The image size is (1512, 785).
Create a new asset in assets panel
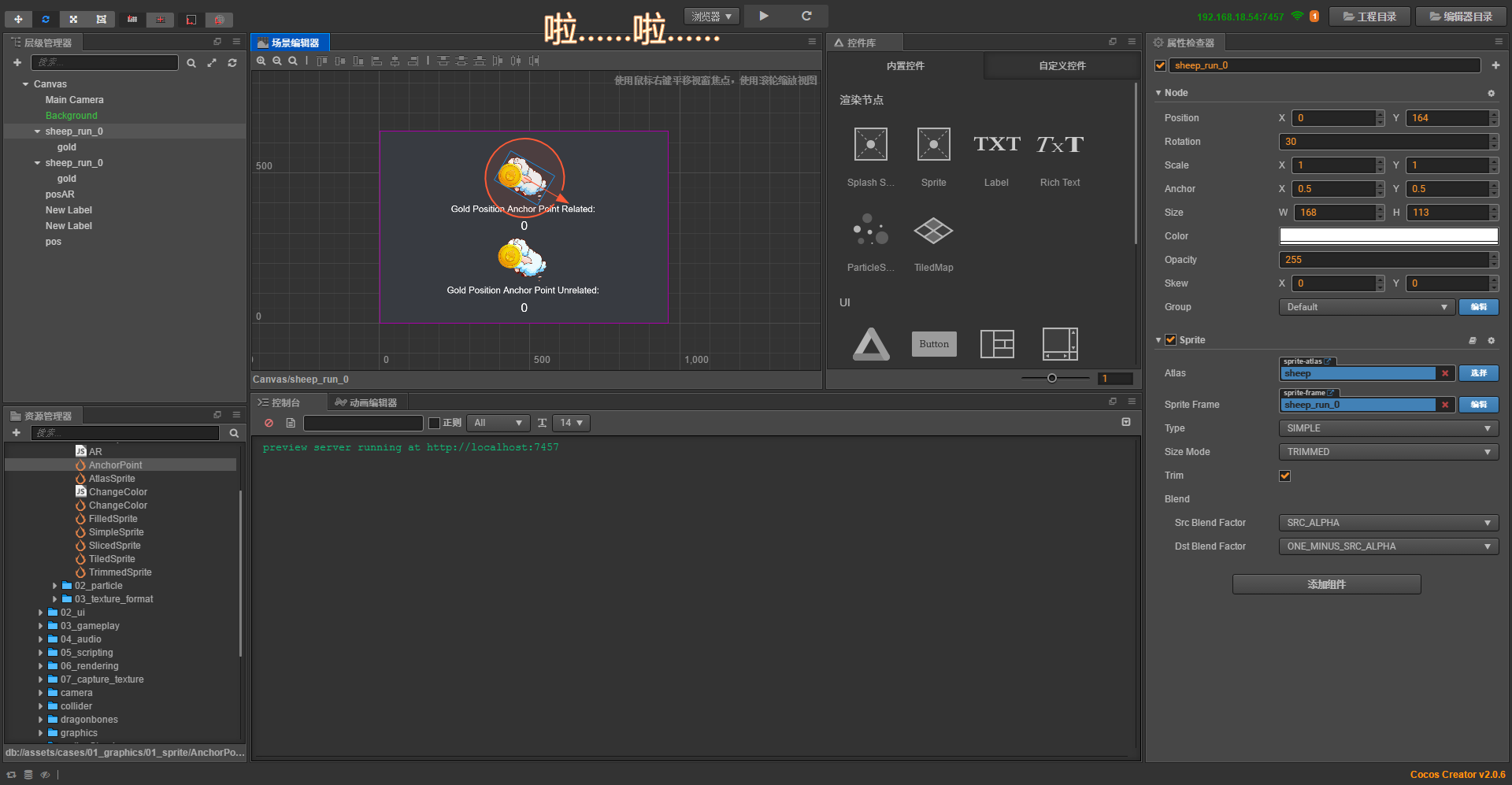click(16, 433)
